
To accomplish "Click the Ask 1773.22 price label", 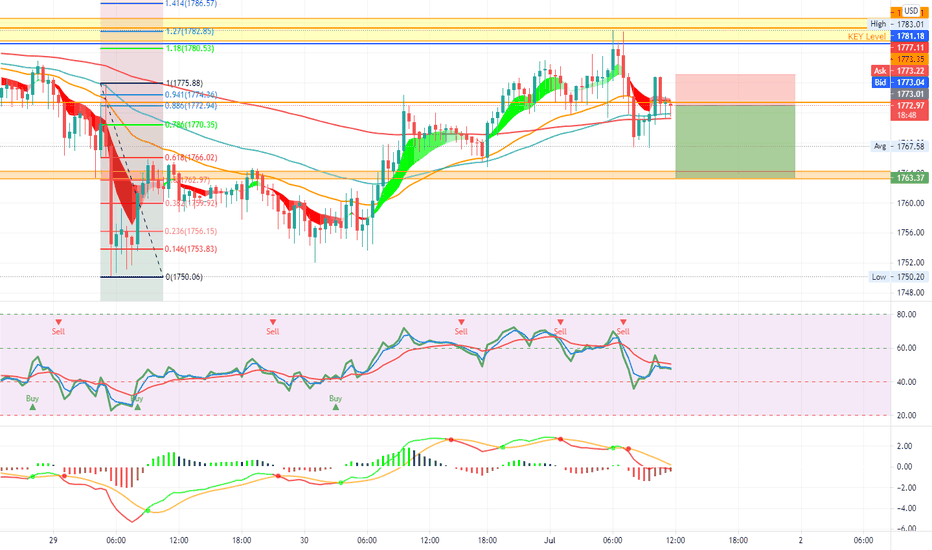I will pyautogui.click(x=899, y=71).
